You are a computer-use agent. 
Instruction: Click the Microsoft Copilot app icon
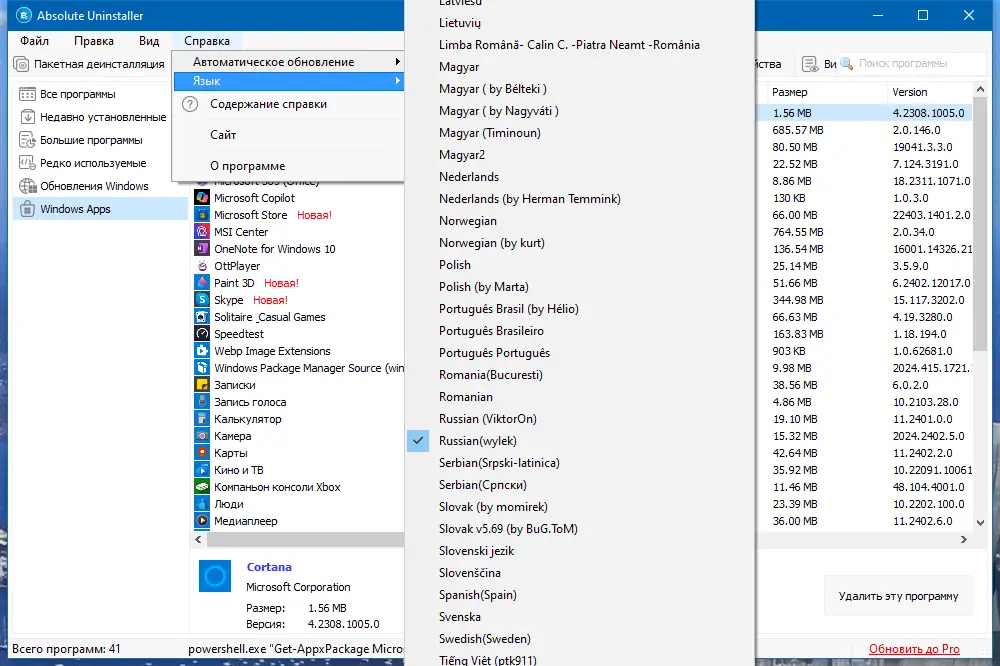point(202,198)
